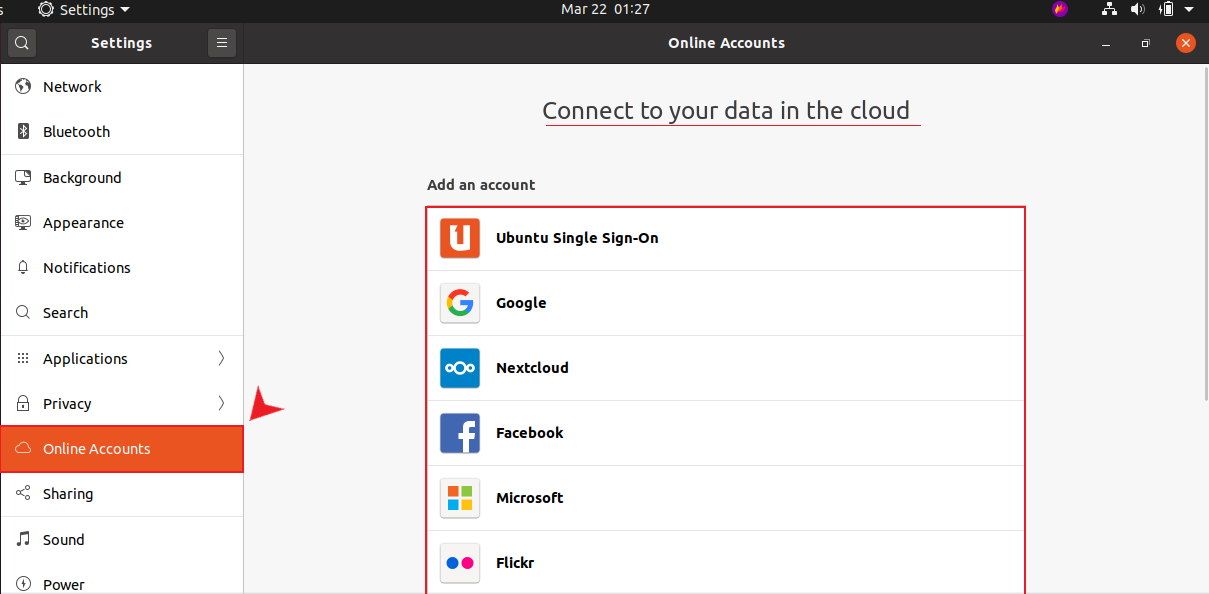Click the search icon in Settings header
The height and width of the screenshot is (594, 1209).
[x=22, y=43]
